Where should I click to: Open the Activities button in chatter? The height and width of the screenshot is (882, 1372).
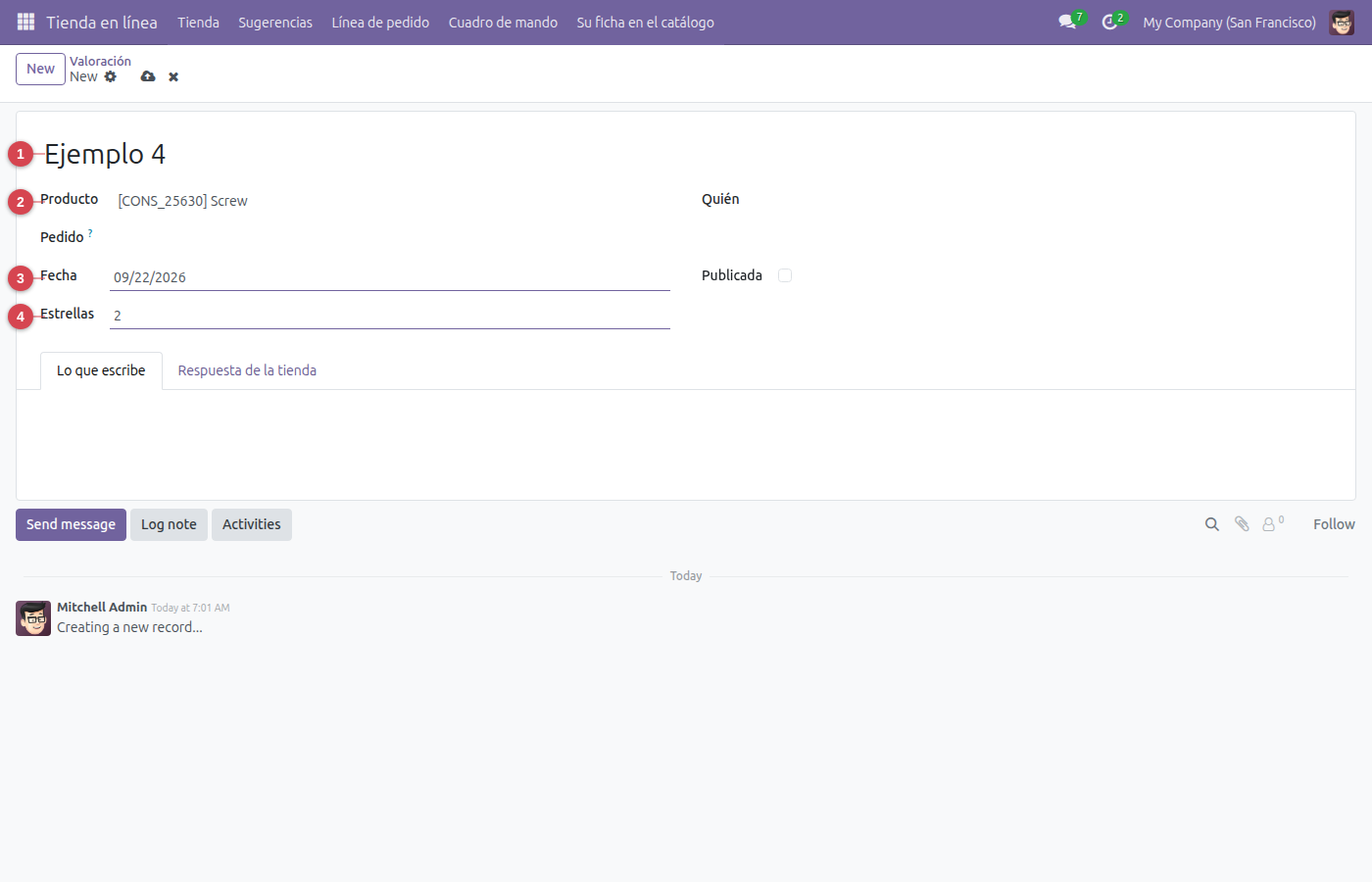pyautogui.click(x=251, y=524)
